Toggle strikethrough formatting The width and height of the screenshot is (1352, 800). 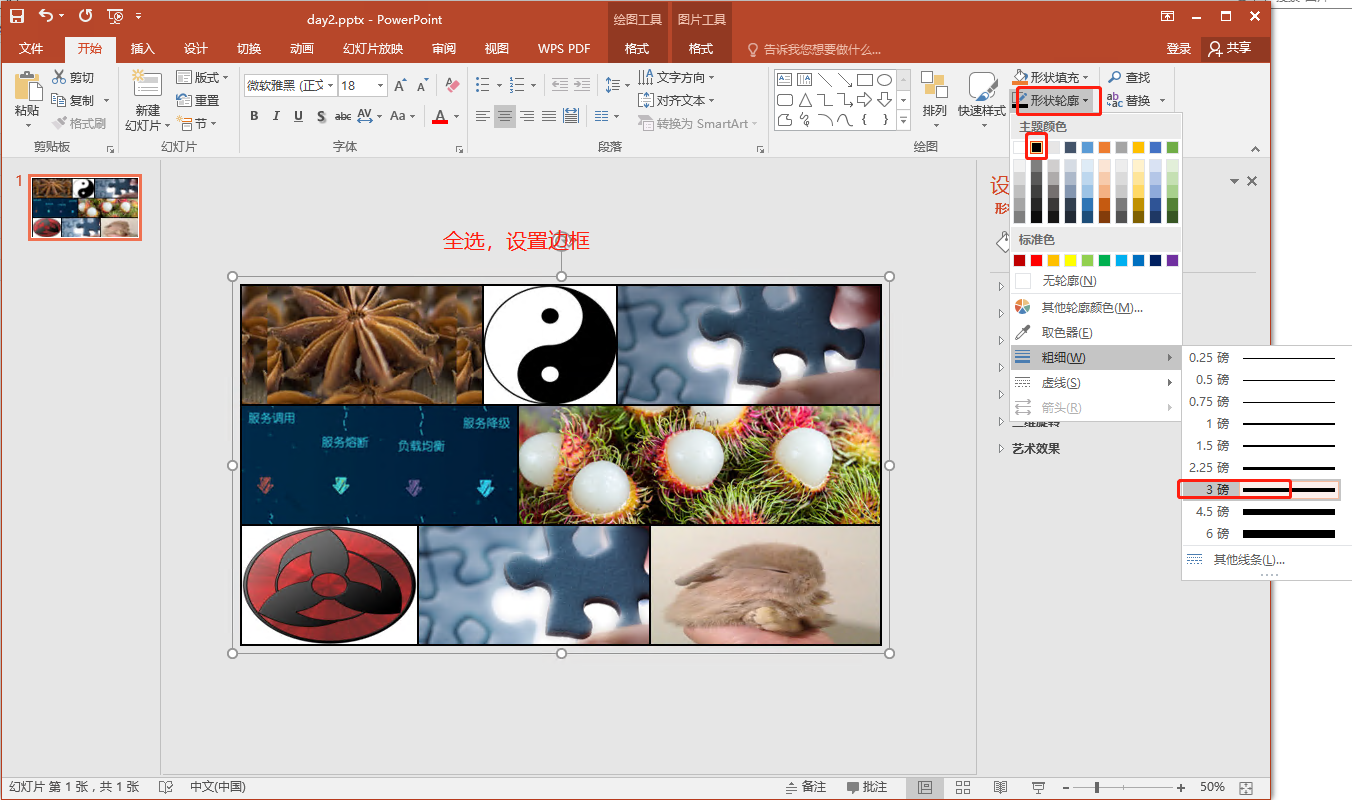[343, 116]
